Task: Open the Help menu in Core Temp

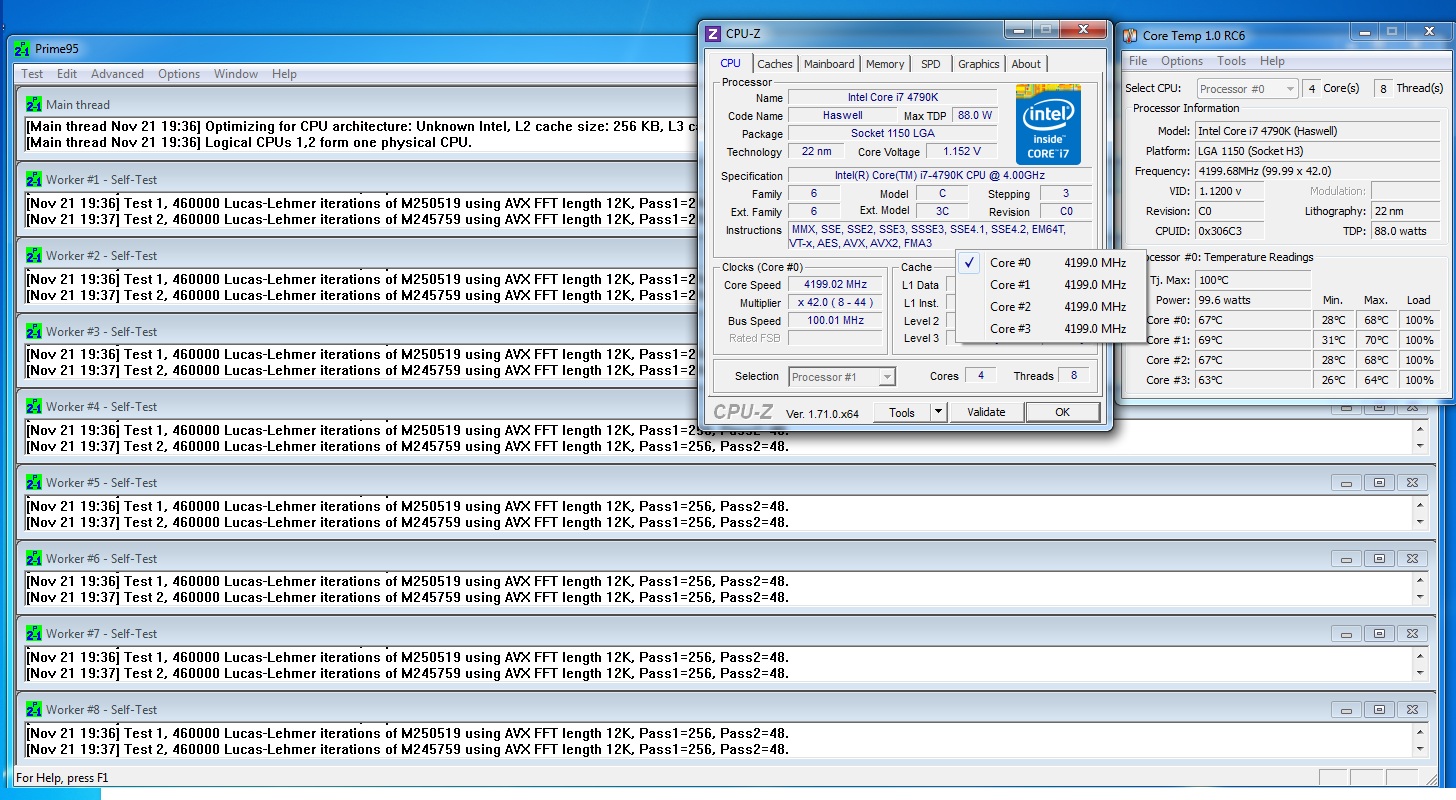Action: tap(1272, 61)
